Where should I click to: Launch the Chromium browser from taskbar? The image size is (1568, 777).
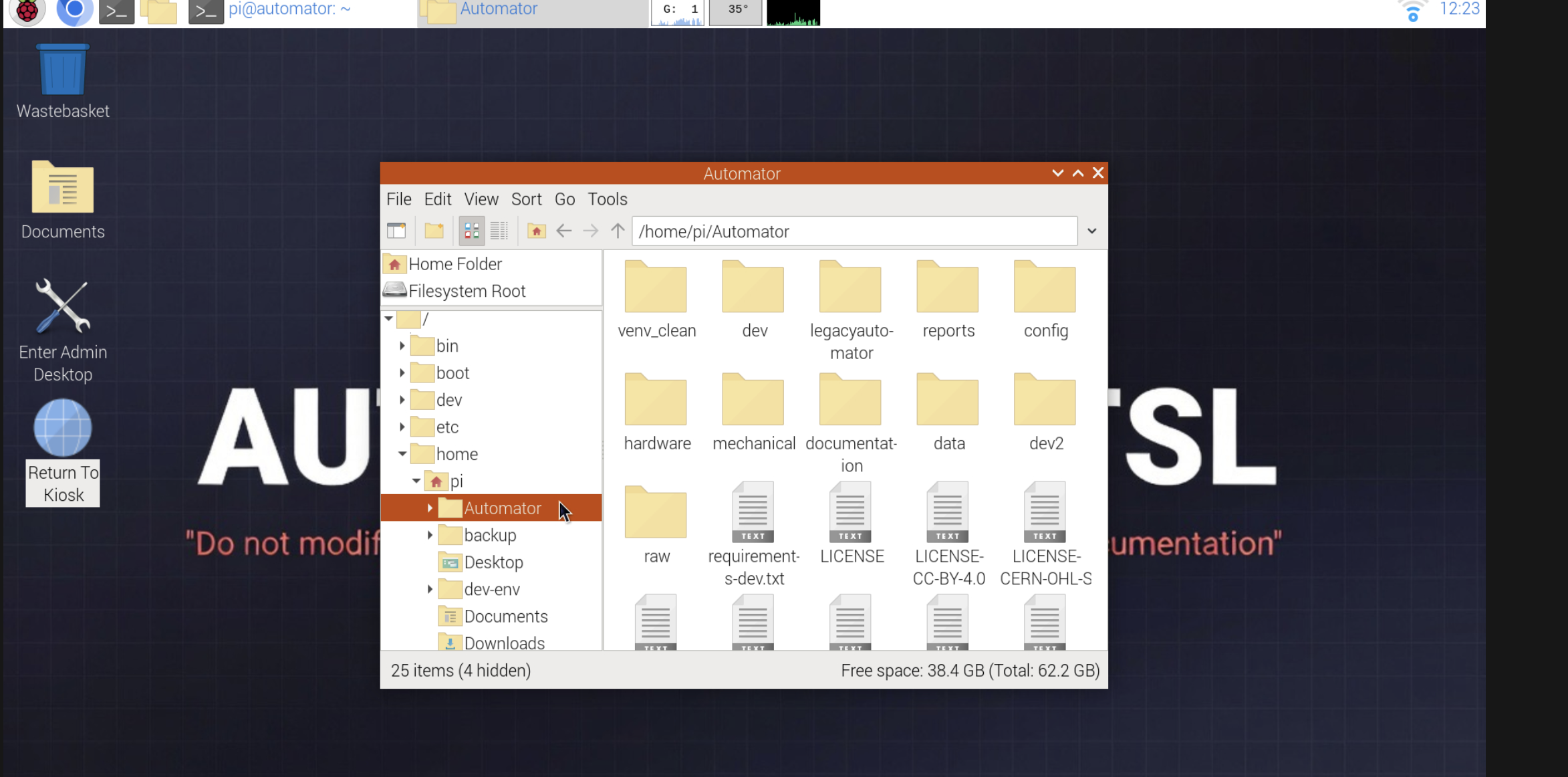[x=74, y=11]
